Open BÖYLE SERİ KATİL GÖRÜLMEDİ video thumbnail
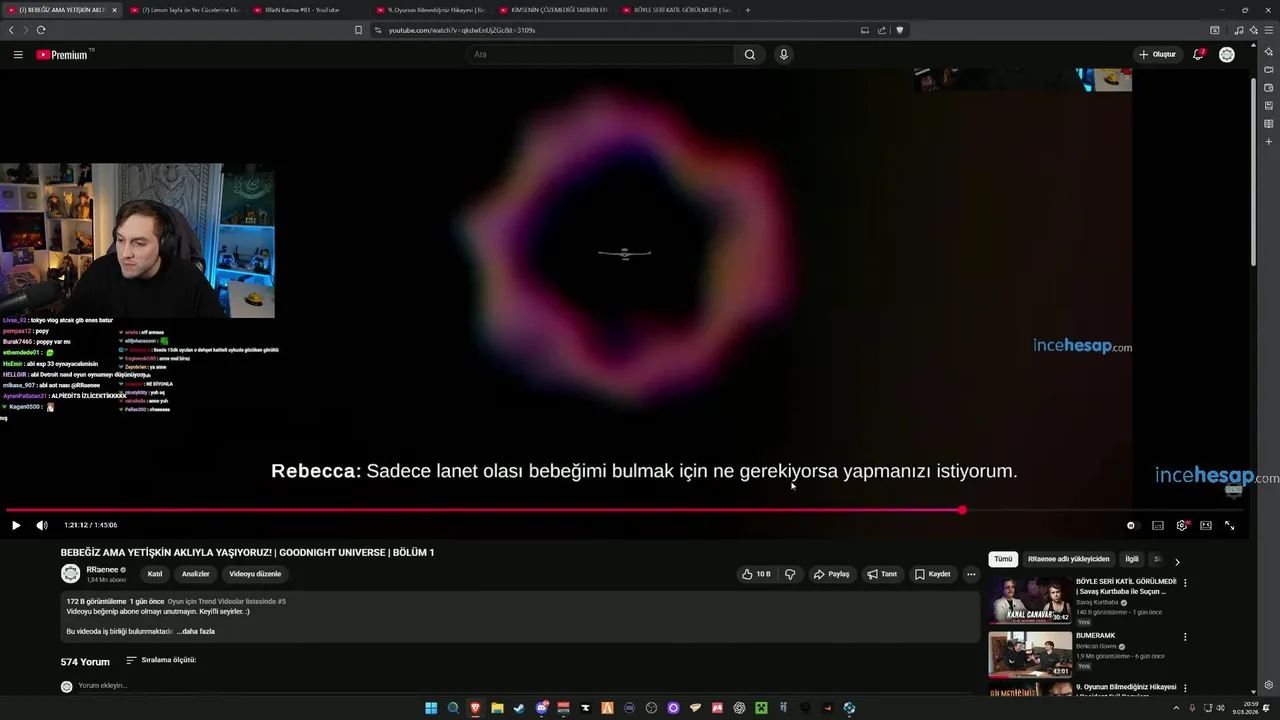Viewport: 1280px width, 720px height. (1029, 601)
